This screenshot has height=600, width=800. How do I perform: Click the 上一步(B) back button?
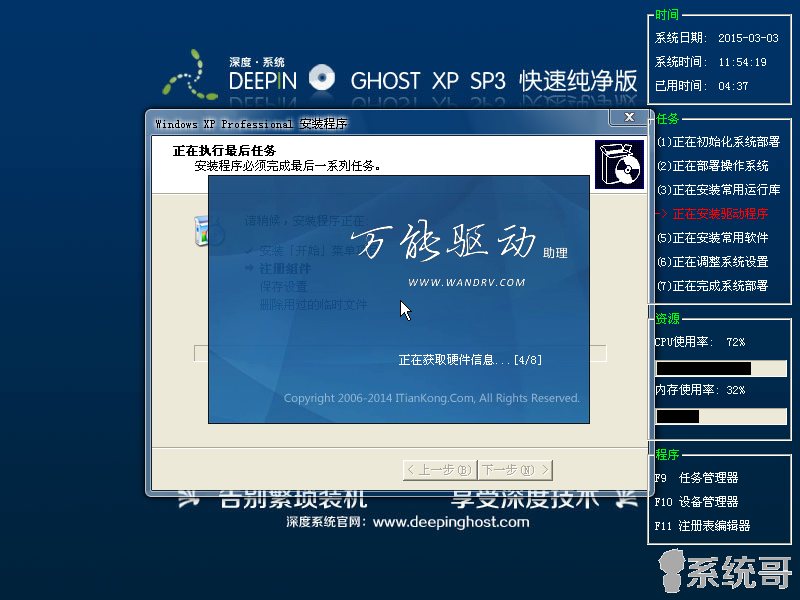440,470
